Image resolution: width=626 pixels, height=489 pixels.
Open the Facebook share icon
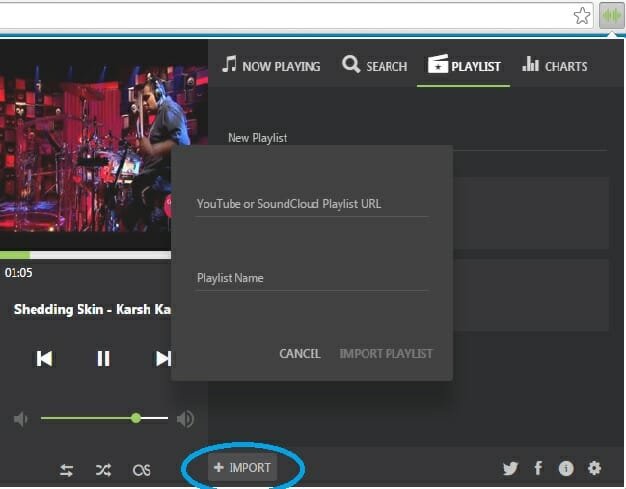pos(539,468)
